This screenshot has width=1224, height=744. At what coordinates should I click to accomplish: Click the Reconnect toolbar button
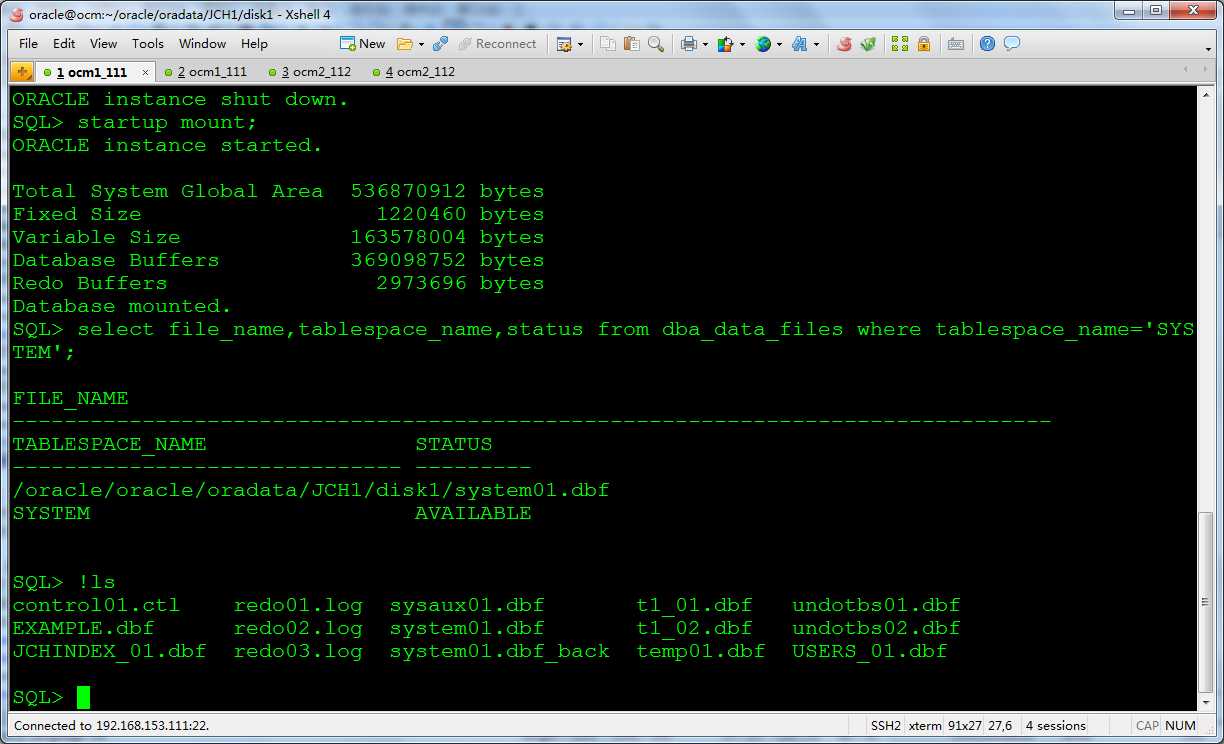[497, 44]
